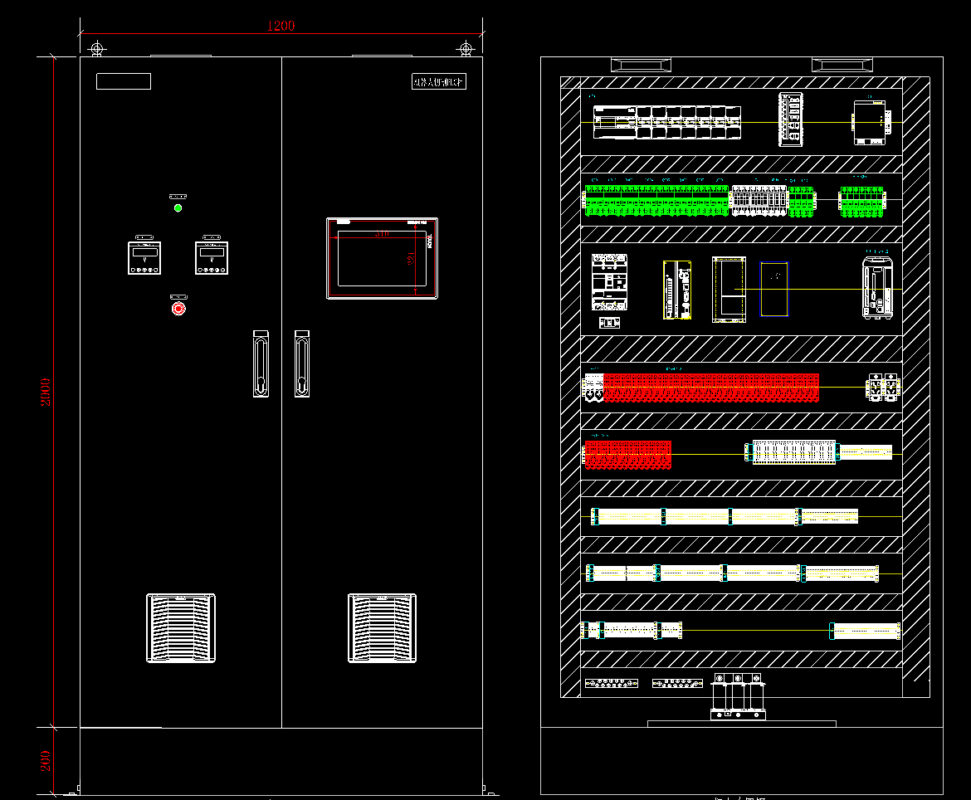Viewport: 971px width, 800px height.
Task: Click the top-right hatched cable duct cover
Action: point(842,64)
